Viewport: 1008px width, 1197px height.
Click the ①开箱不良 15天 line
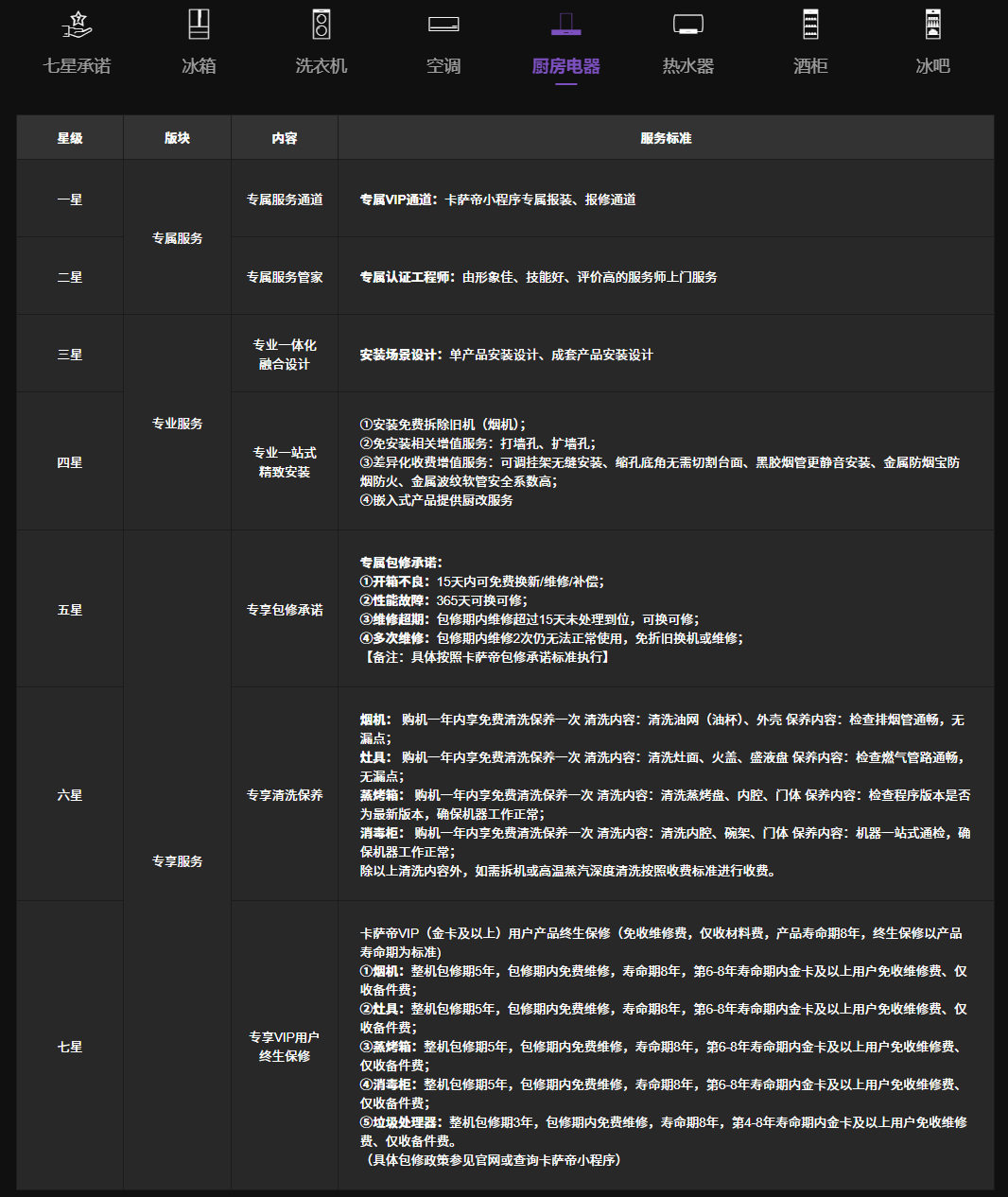(481, 581)
